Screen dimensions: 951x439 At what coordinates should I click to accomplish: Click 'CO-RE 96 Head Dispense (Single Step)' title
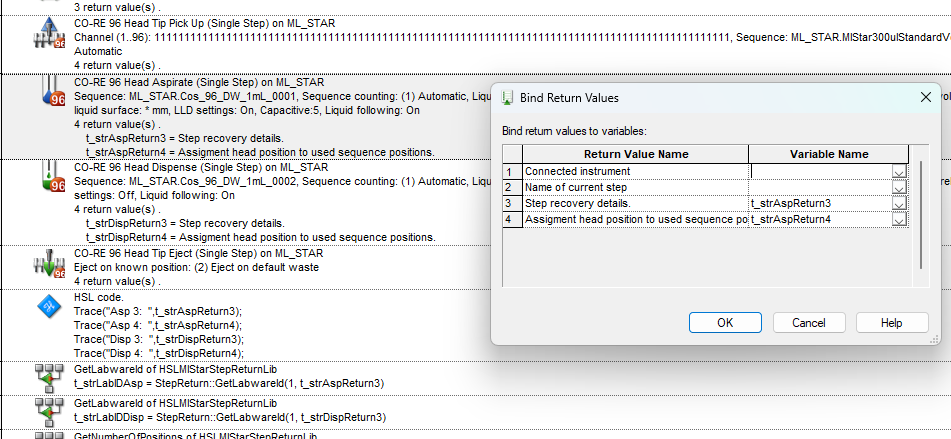click(201, 167)
